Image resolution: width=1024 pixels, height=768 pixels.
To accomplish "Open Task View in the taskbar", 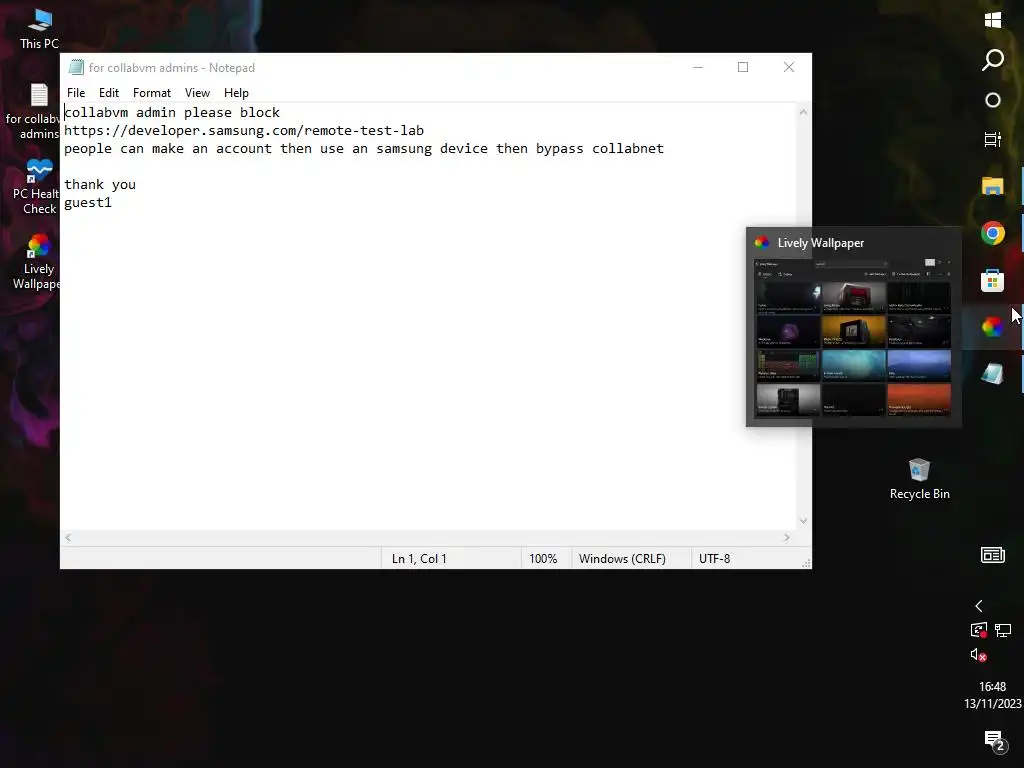I will [x=993, y=139].
